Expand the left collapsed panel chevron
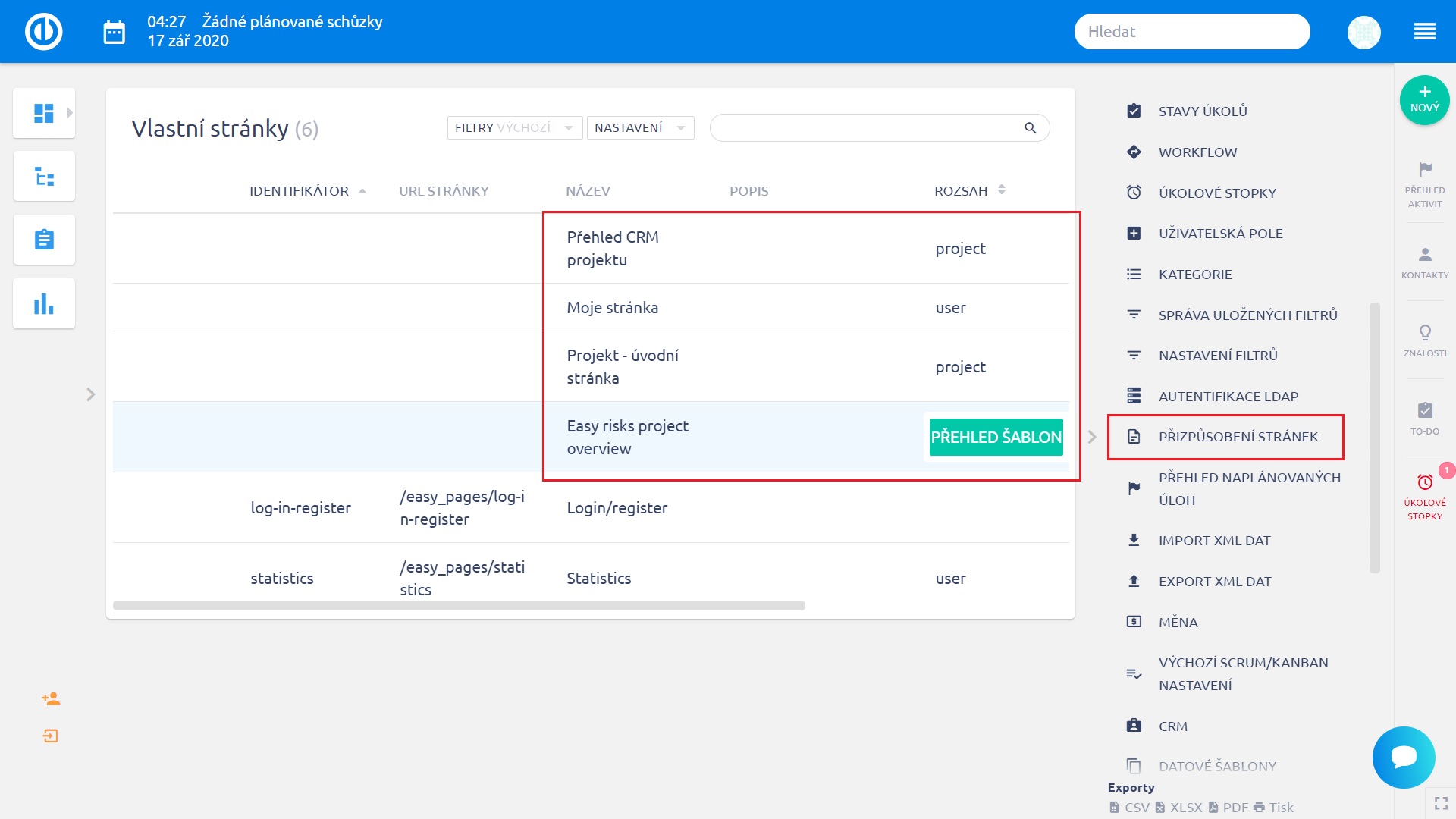 pos(90,394)
